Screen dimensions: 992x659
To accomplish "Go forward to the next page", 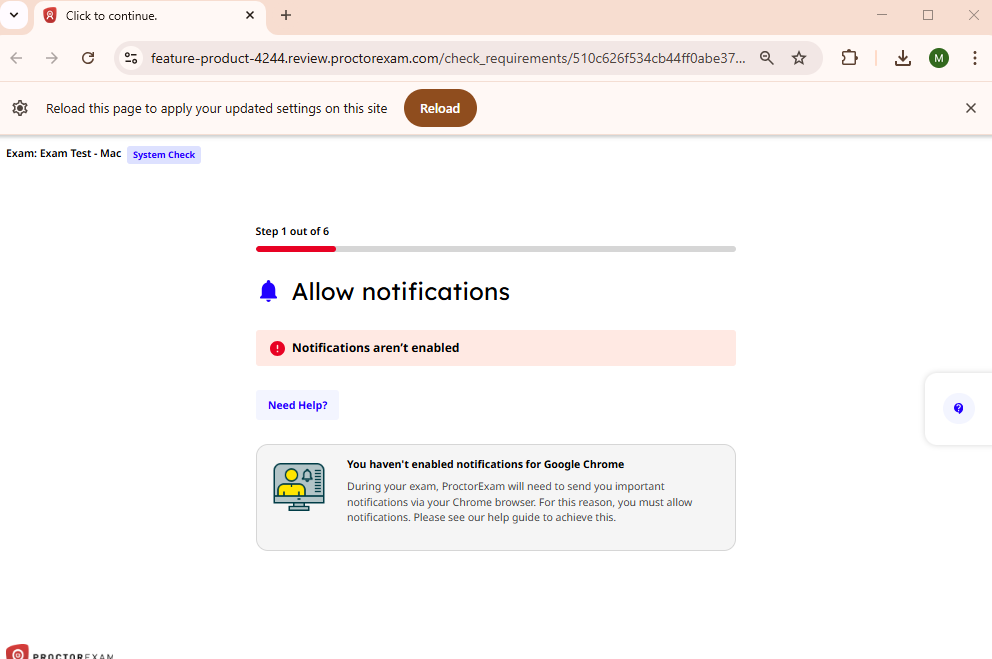I will [x=52, y=58].
